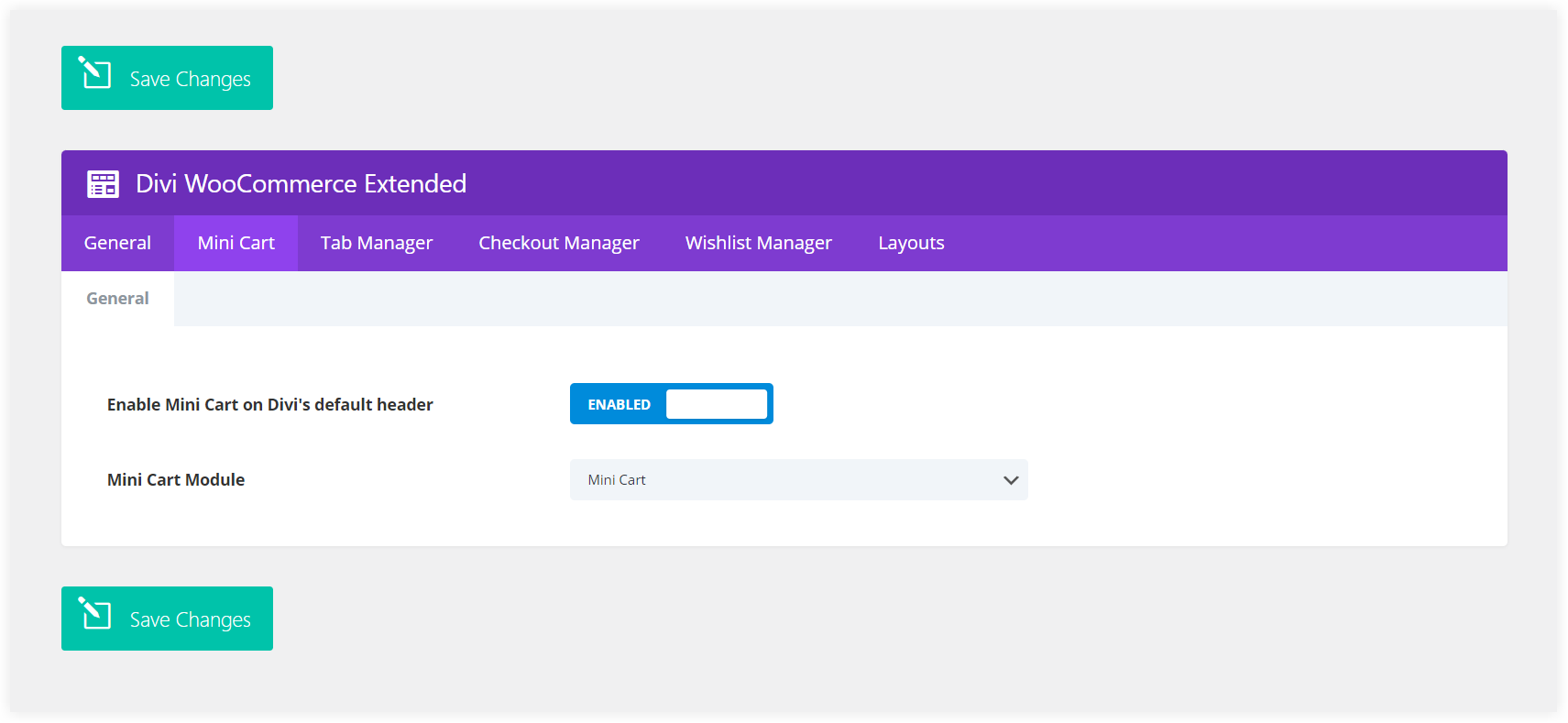This screenshot has width=1568, height=723.
Task: Select the General sub-tab
Action: click(117, 299)
